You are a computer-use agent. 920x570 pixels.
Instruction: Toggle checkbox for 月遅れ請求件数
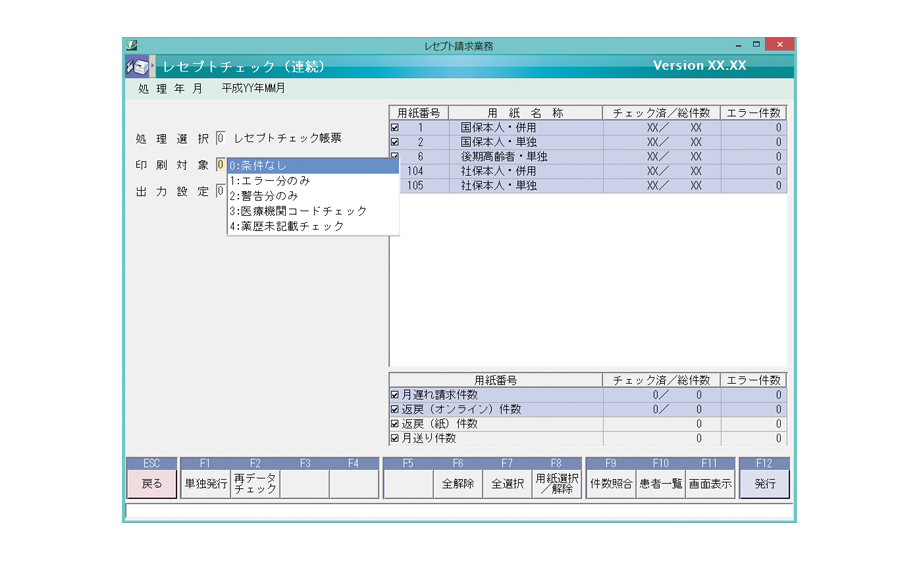[x=395, y=394]
